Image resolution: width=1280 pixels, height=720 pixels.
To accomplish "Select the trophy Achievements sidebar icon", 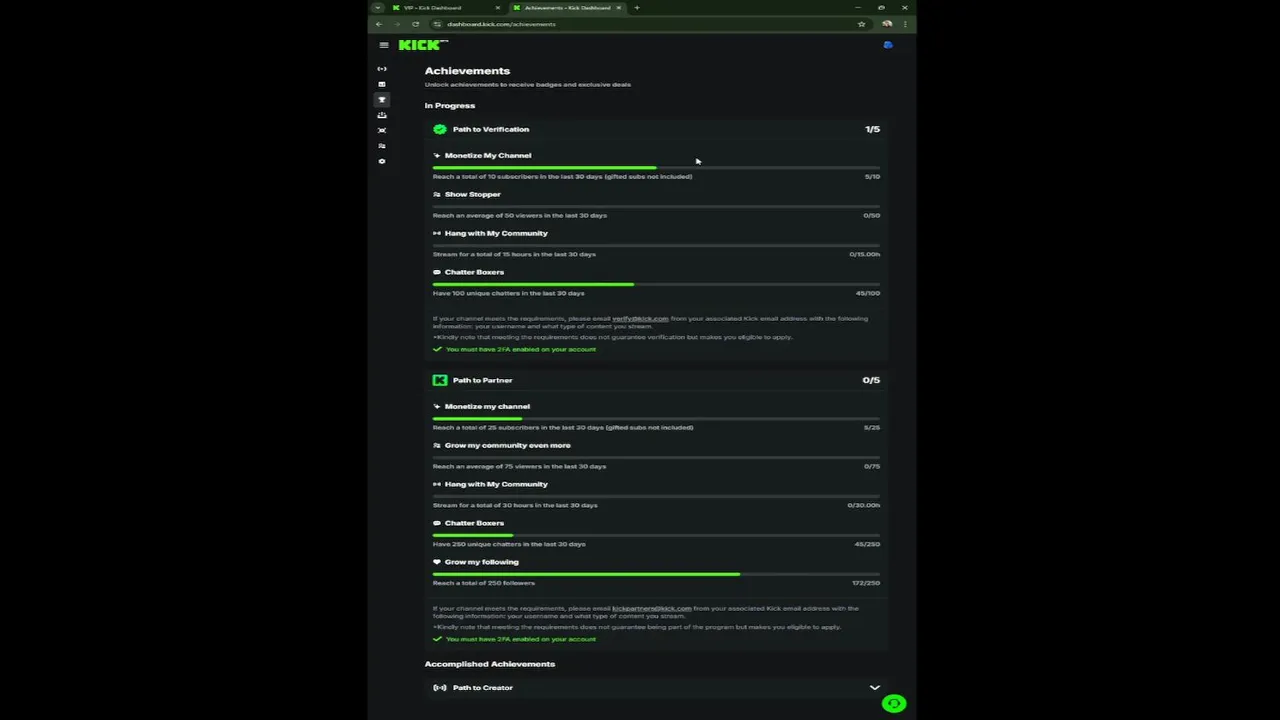I will (382, 100).
